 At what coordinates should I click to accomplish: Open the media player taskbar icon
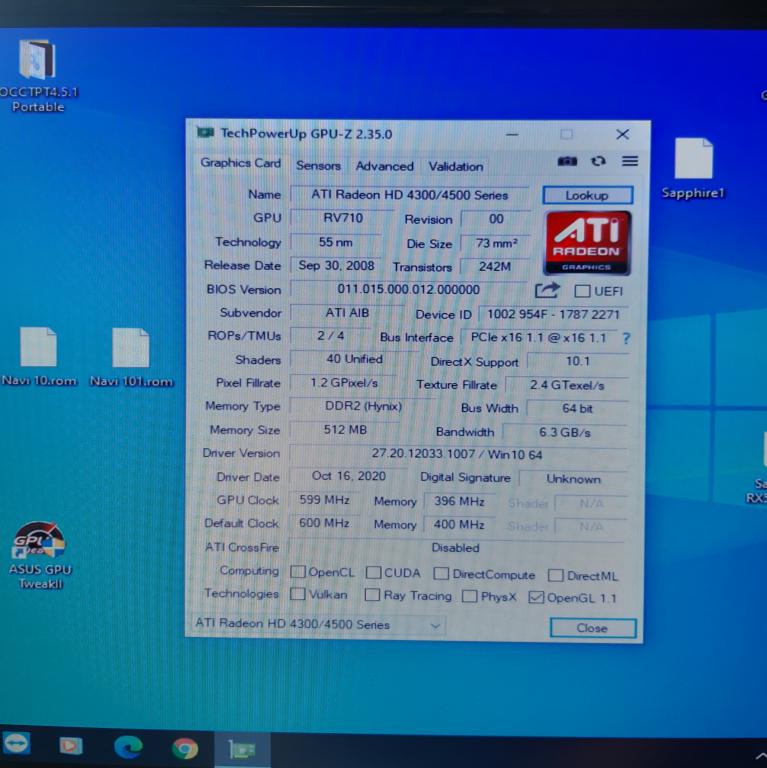tap(71, 746)
